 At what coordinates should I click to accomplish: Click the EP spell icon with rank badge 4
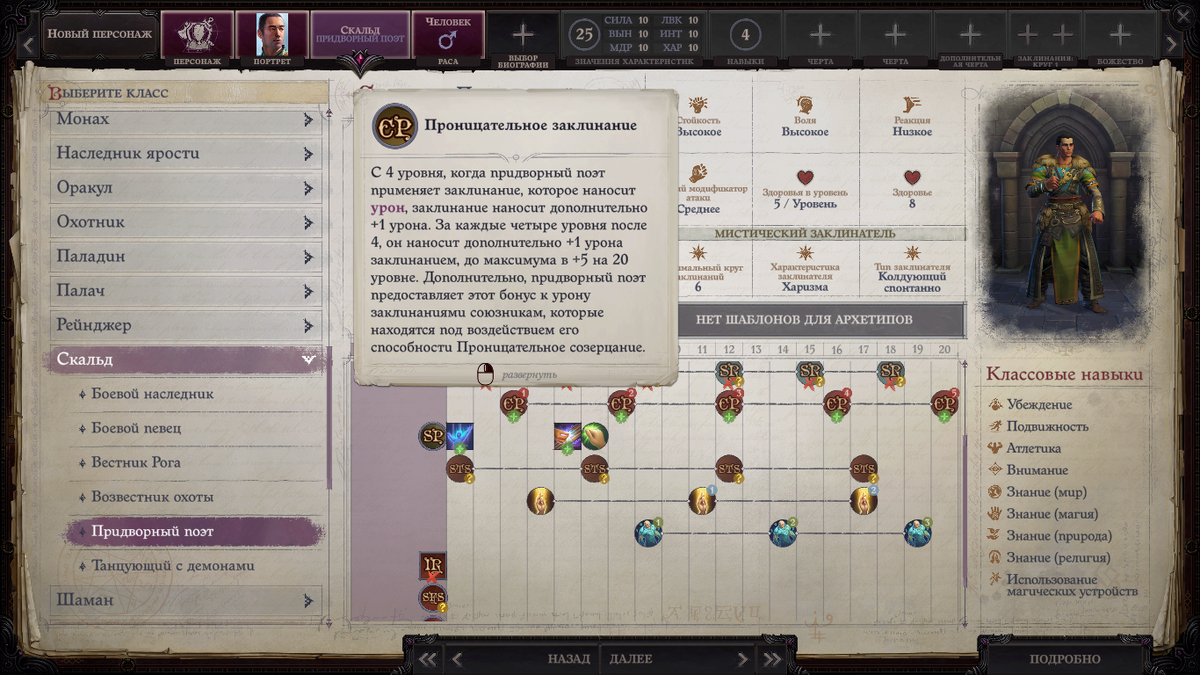[837, 404]
